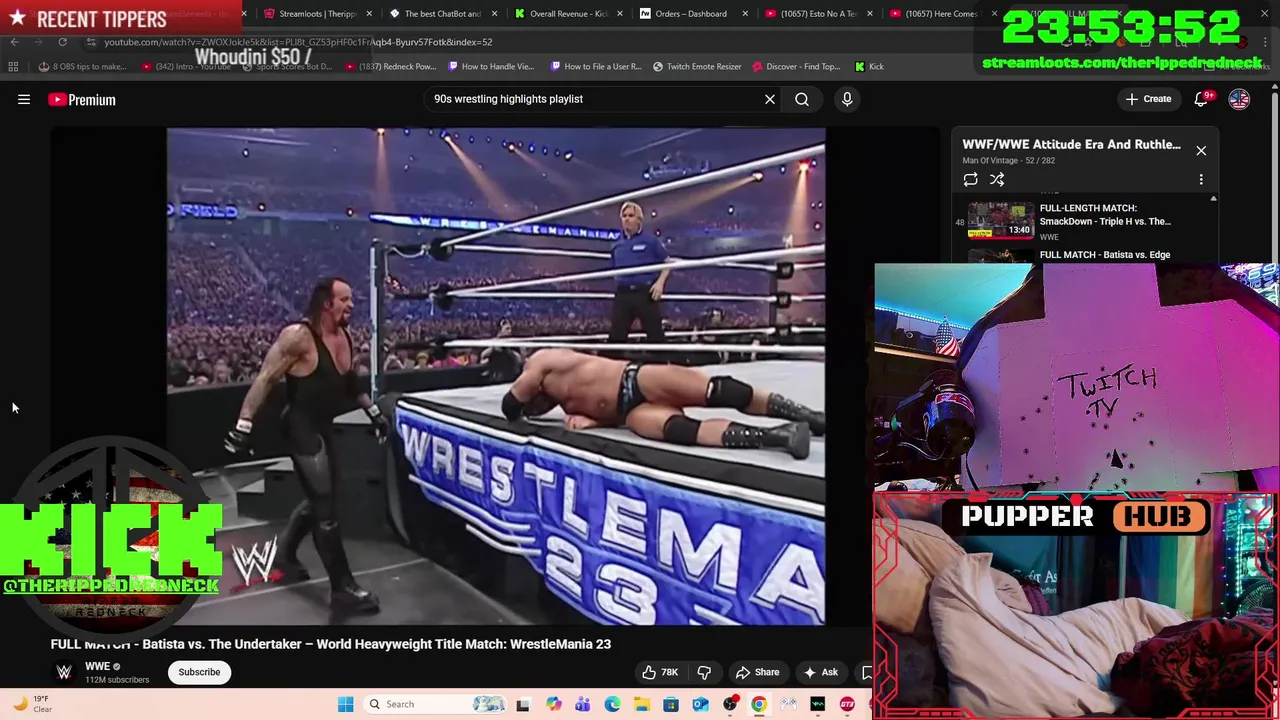Share the video
This screenshot has height=720, width=1280.
(x=757, y=672)
